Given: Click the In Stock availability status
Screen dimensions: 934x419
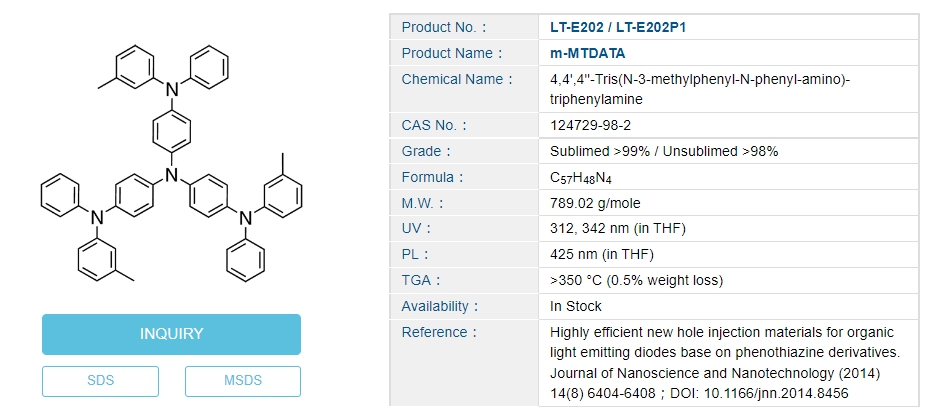Looking at the screenshot, I should click(576, 306).
